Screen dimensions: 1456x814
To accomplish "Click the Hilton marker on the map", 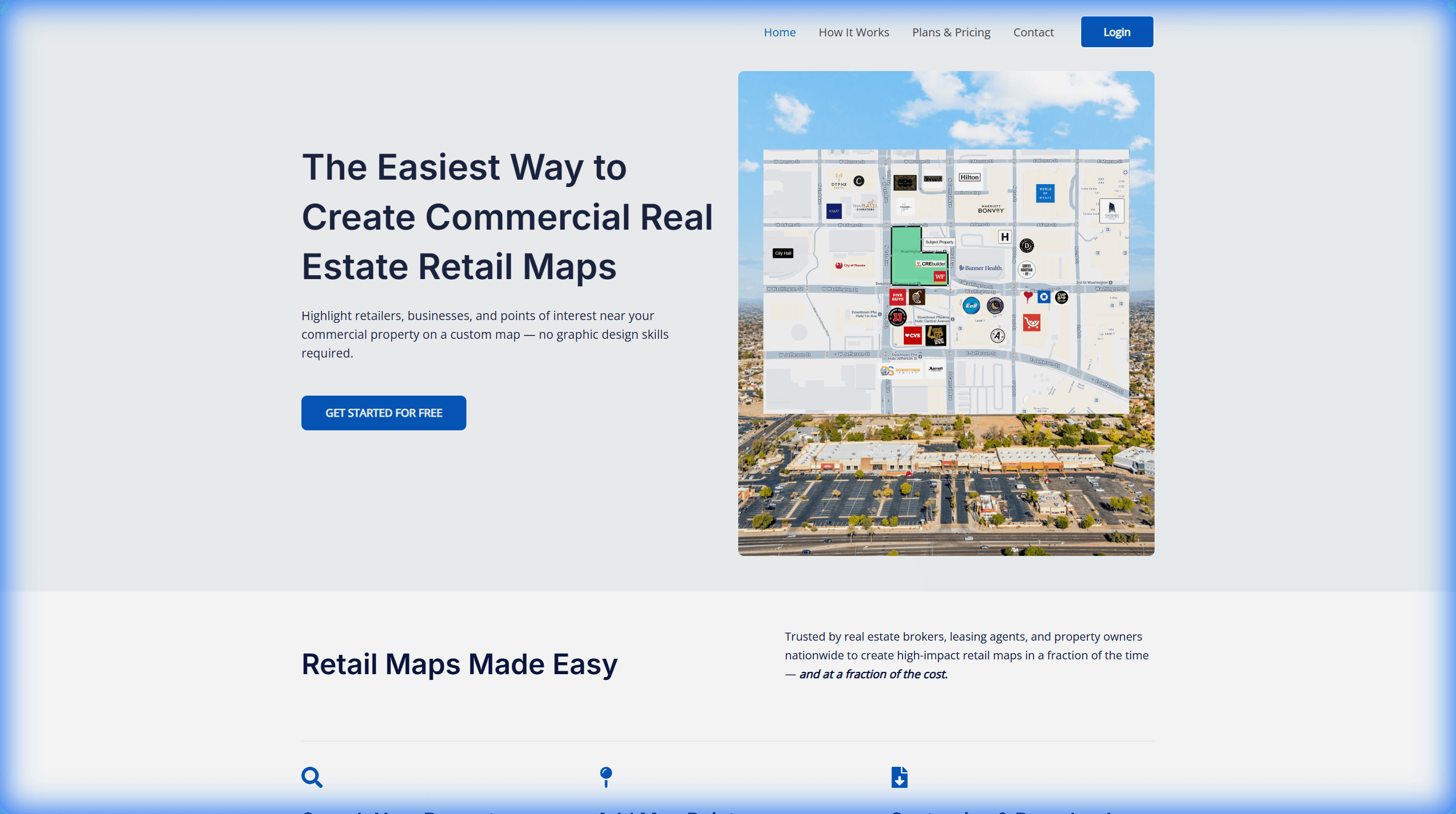I will click(x=969, y=177).
